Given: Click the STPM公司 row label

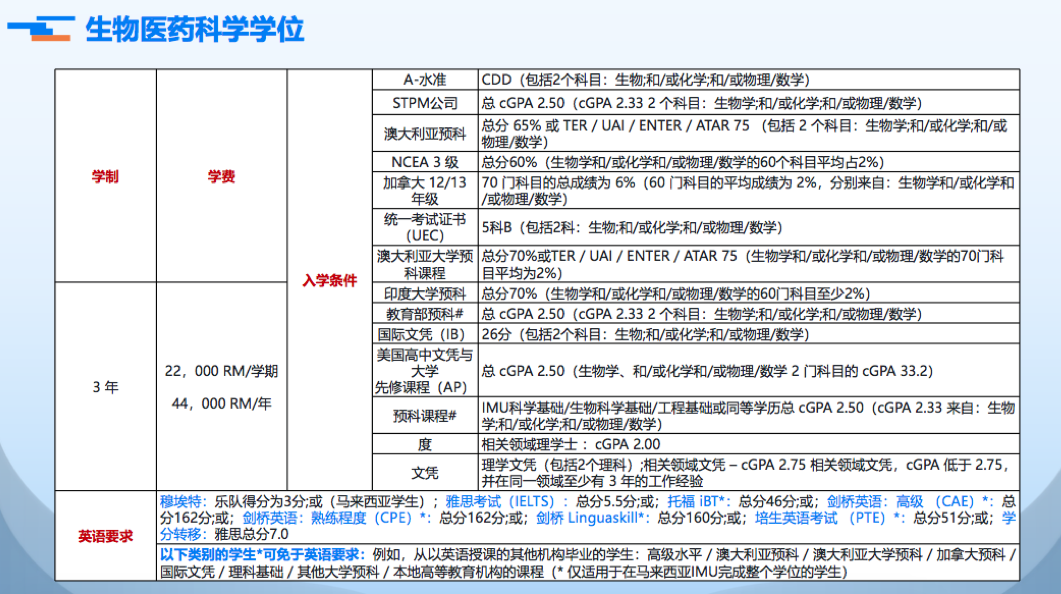Looking at the screenshot, I should tap(425, 103).
